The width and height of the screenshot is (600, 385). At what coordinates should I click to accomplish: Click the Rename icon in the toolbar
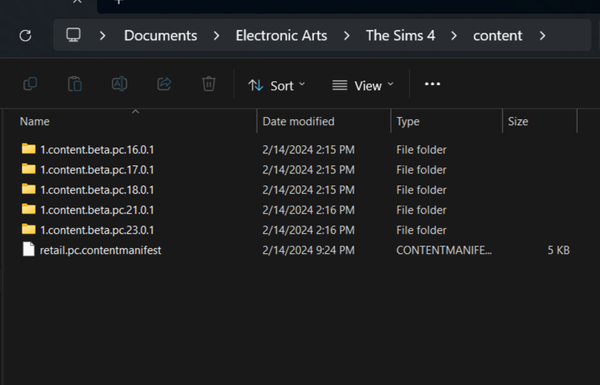(119, 84)
